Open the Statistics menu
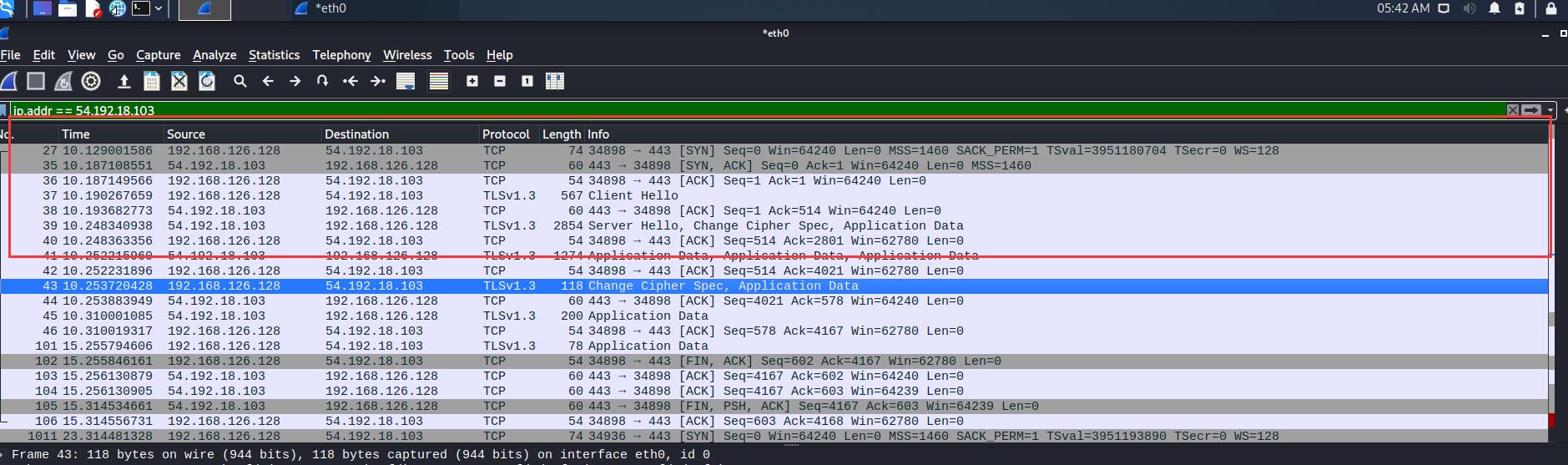The image size is (1568, 465). click(274, 55)
